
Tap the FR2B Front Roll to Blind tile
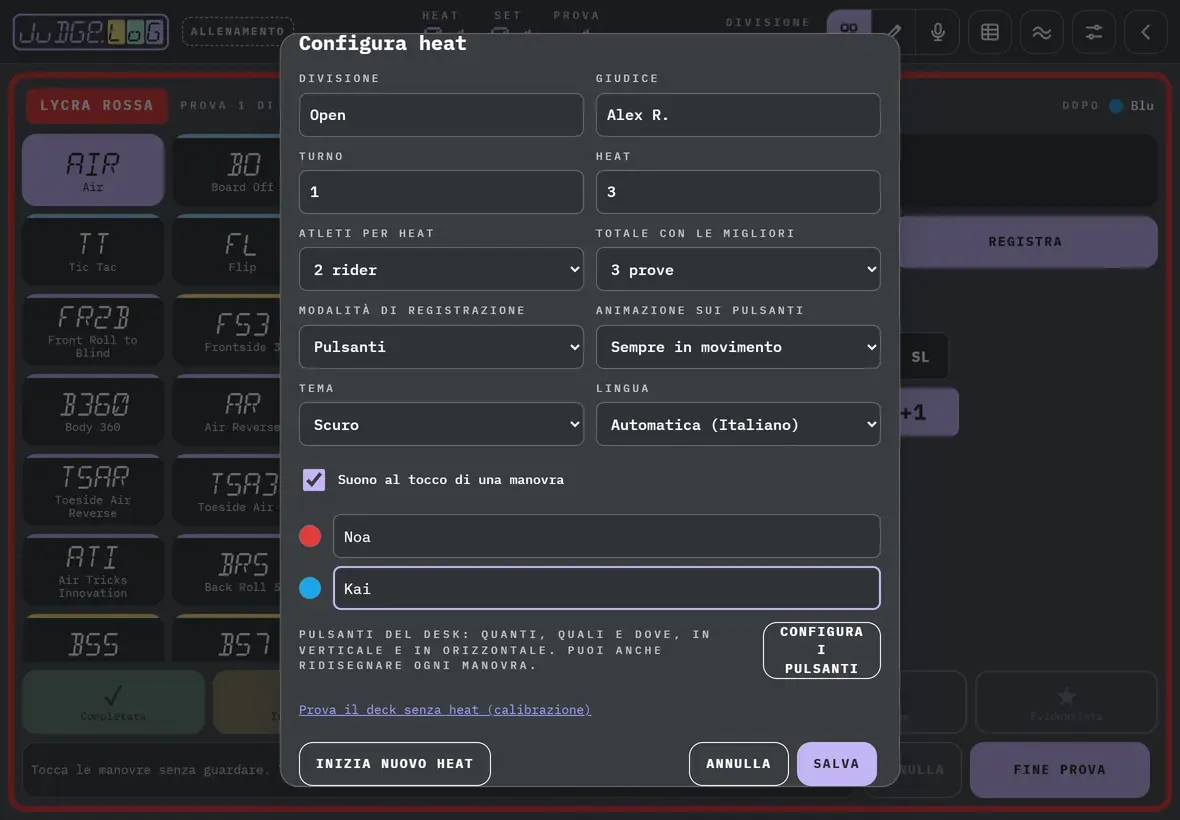tap(93, 330)
